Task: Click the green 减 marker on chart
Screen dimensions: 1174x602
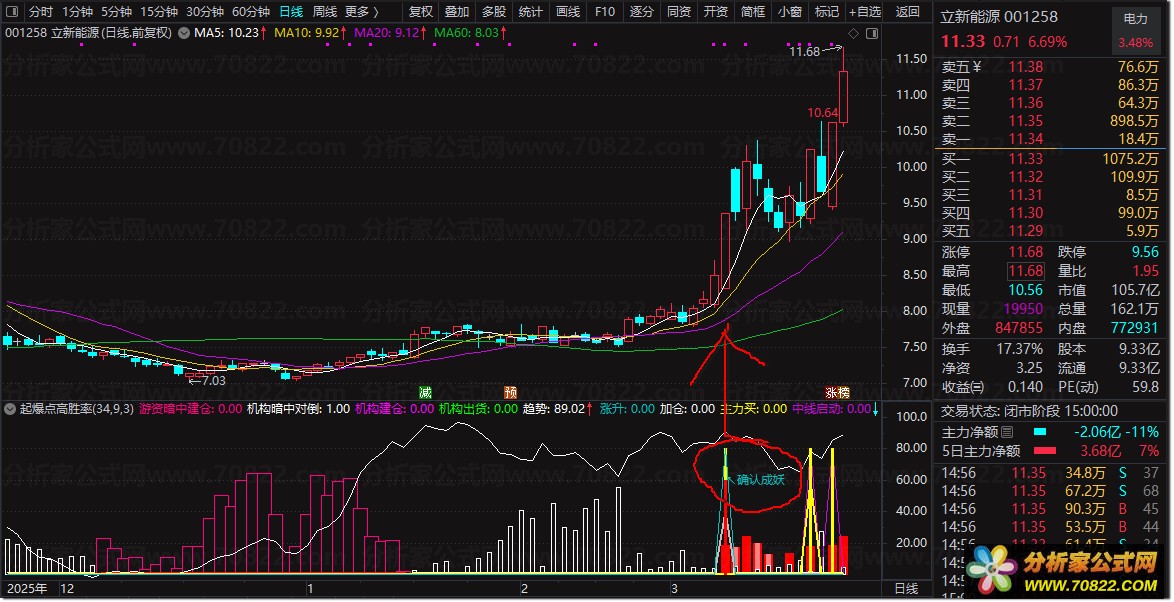Action: coord(425,392)
